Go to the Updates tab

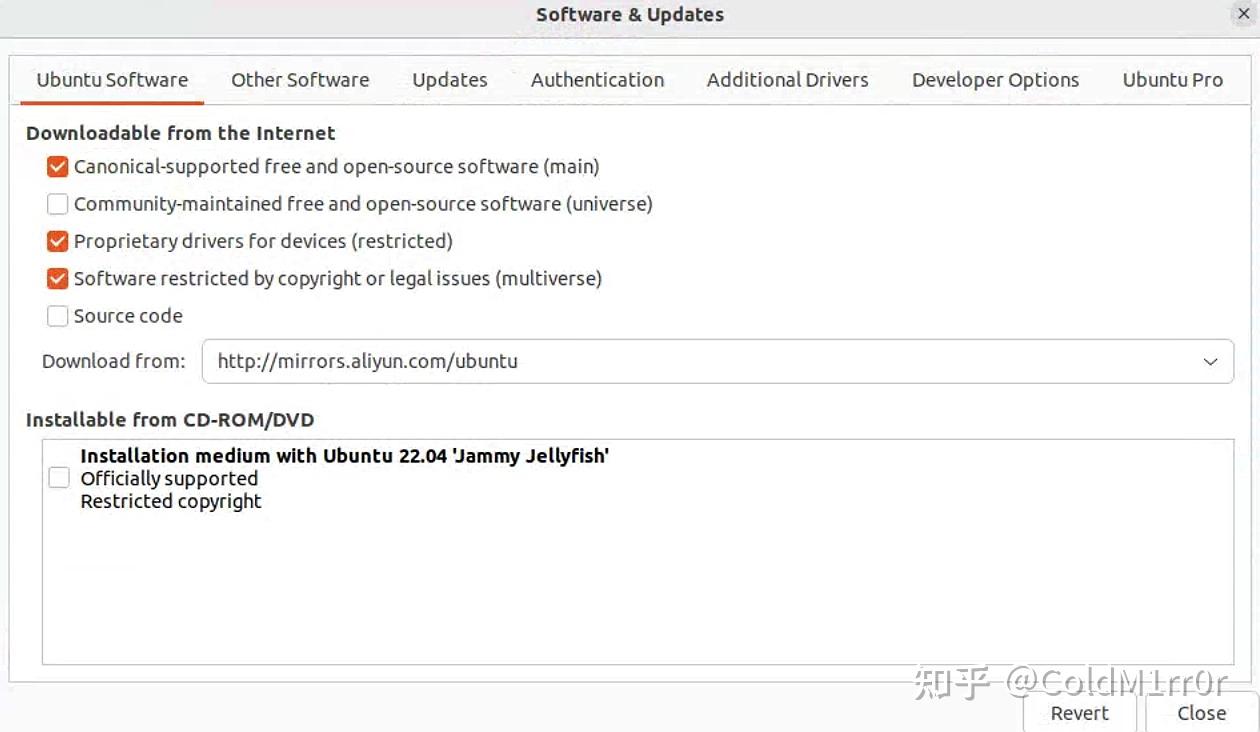[450, 80]
